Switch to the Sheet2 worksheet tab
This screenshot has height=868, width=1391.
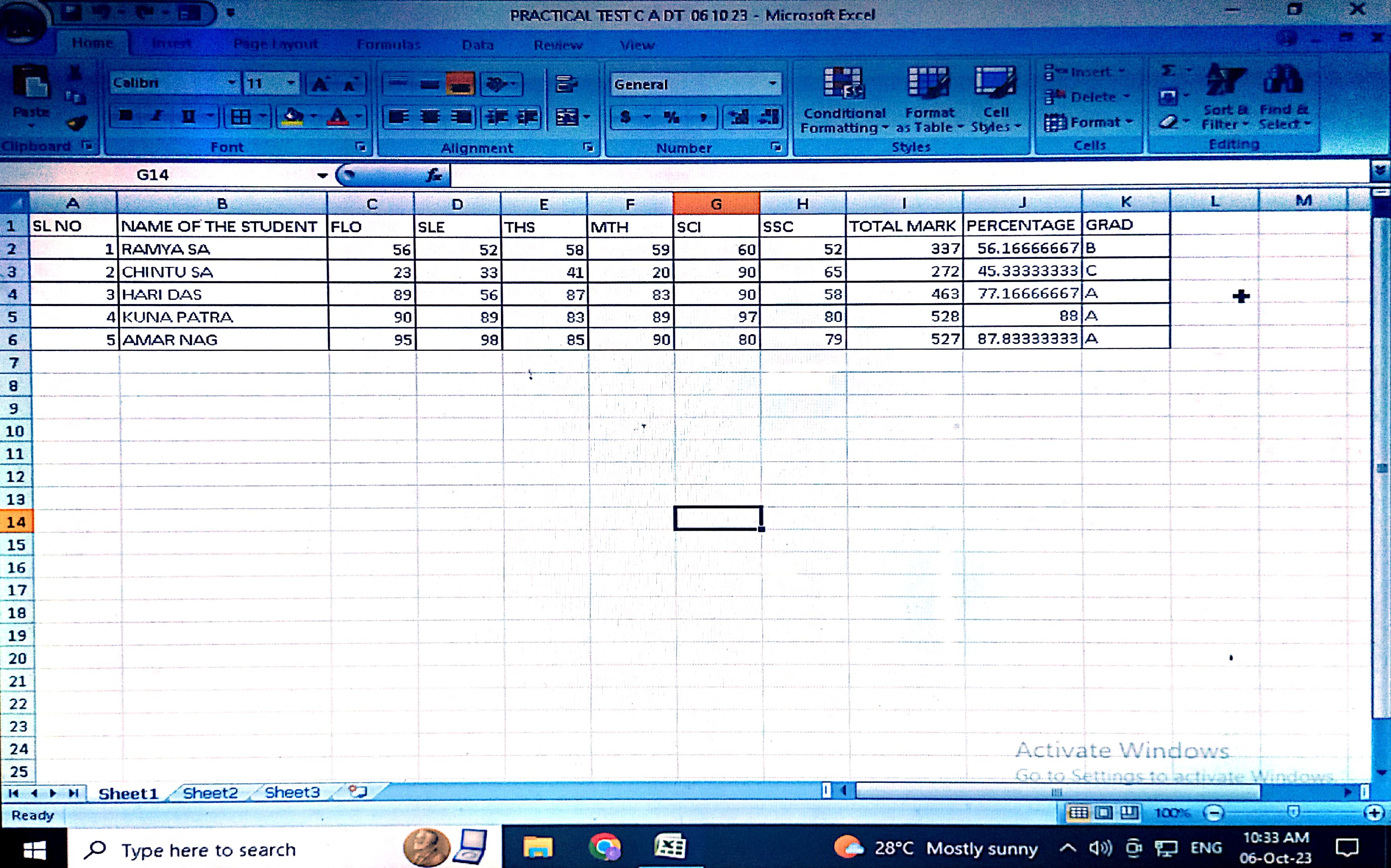click(210, 793)
